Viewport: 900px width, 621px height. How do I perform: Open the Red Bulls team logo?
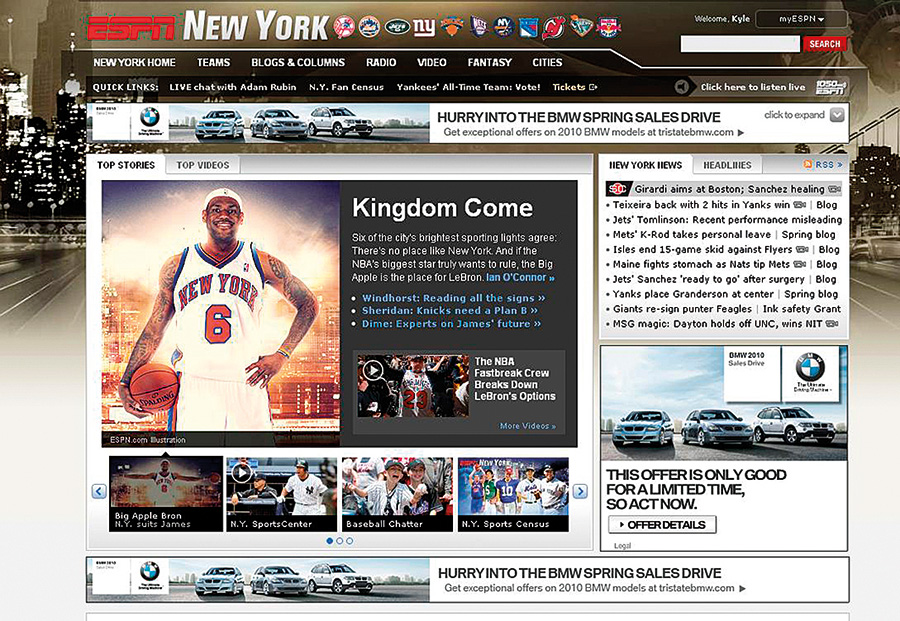click(x=608, y=27)
